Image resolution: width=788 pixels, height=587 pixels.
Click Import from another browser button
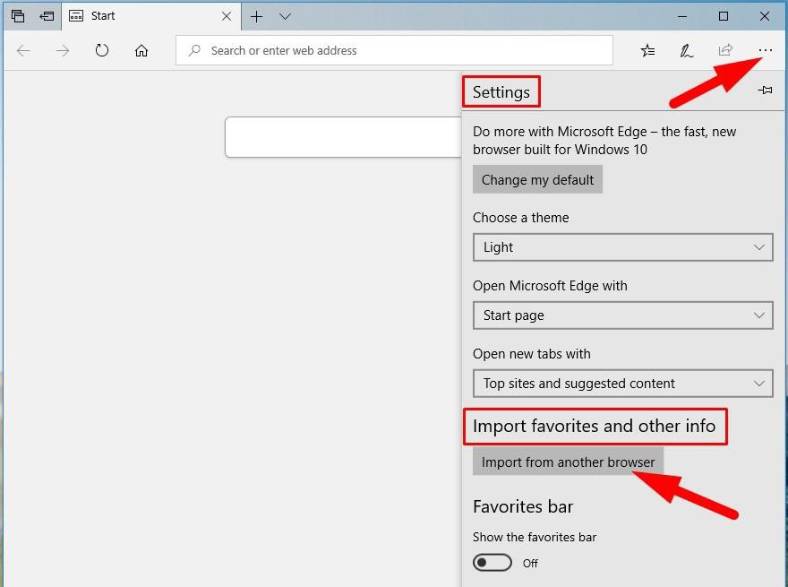(x=568, y=462)
